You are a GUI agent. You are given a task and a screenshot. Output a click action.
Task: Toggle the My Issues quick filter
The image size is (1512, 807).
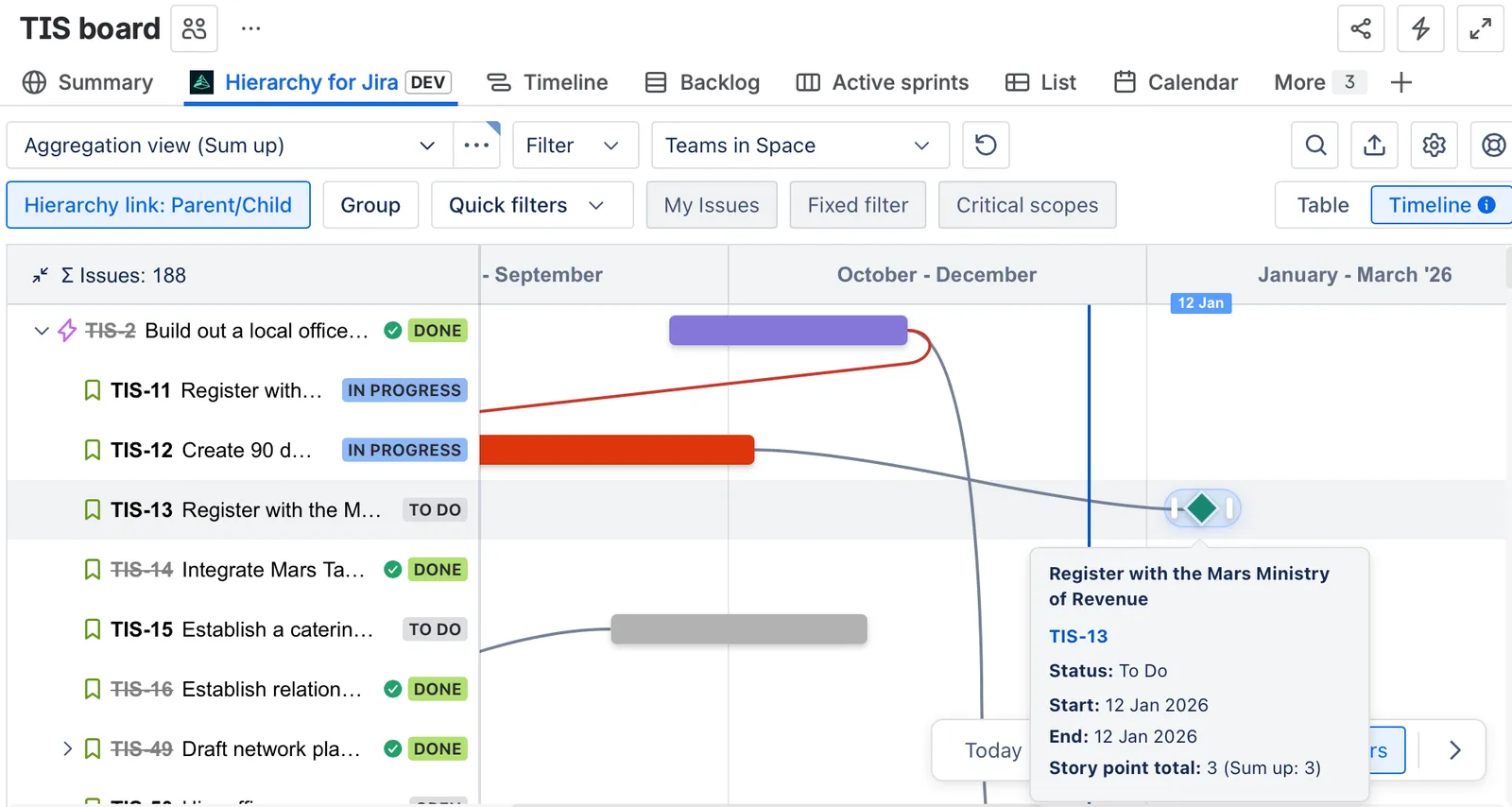[712, 205]
